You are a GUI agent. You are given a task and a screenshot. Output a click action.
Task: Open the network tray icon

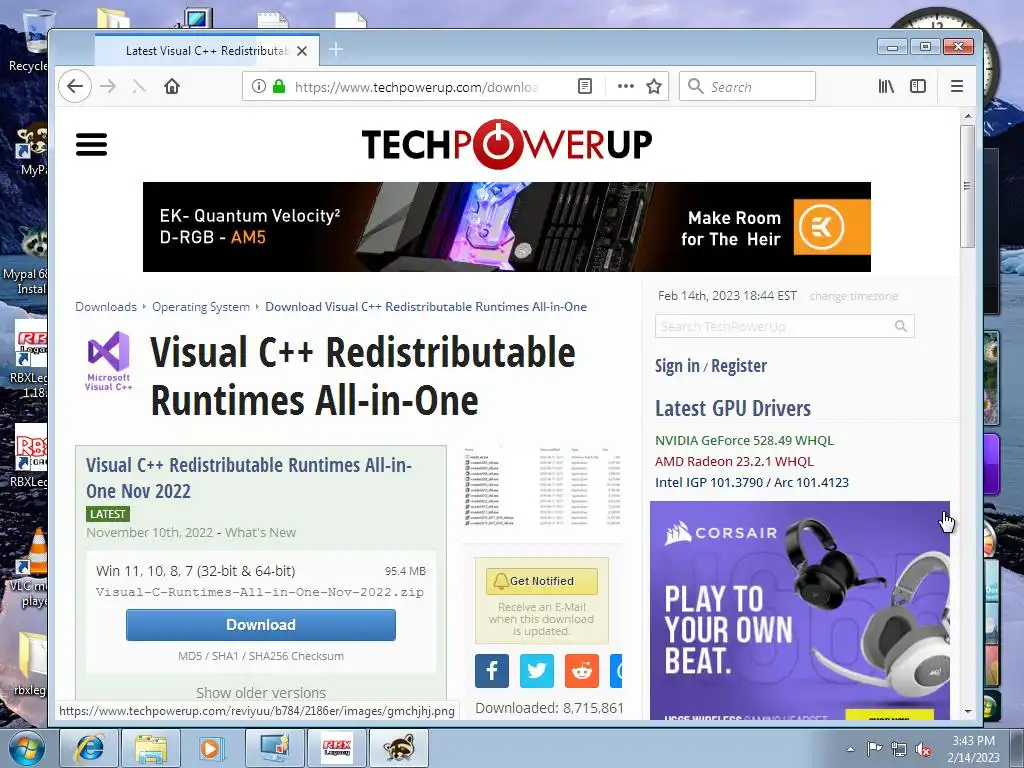899,750
